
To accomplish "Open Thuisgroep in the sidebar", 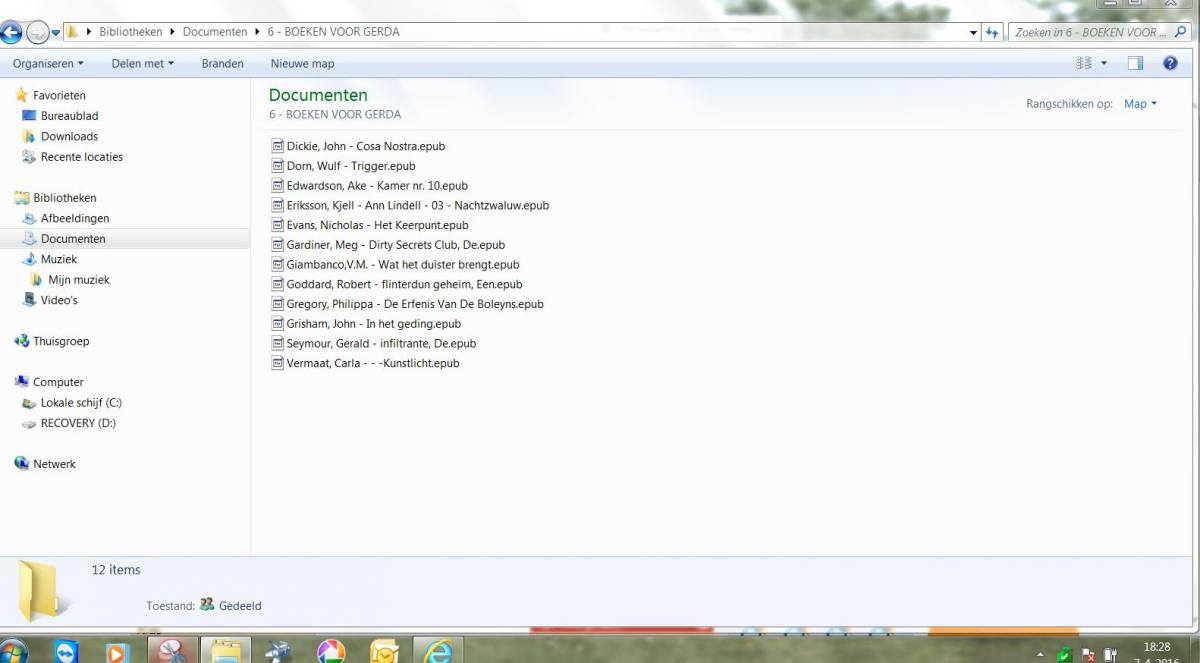I will 61,341.
